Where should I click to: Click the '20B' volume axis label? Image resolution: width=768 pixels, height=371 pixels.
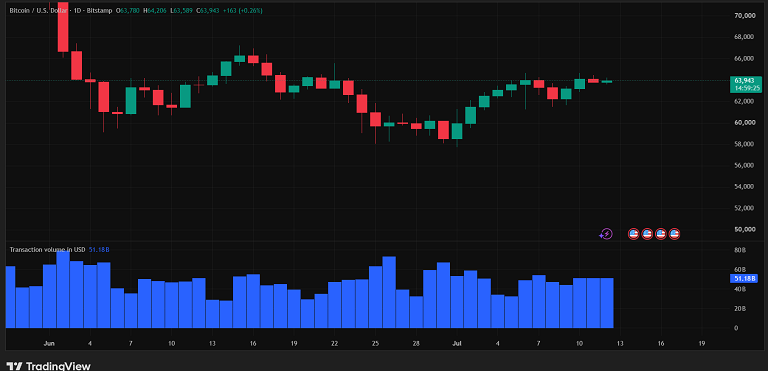click(740, 309)
